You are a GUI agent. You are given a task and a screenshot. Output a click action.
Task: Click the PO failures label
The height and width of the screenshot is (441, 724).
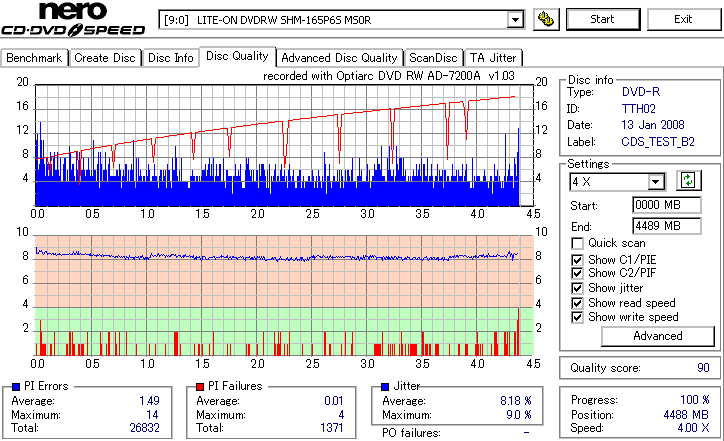pyautogui.click(x=411, y=433)
